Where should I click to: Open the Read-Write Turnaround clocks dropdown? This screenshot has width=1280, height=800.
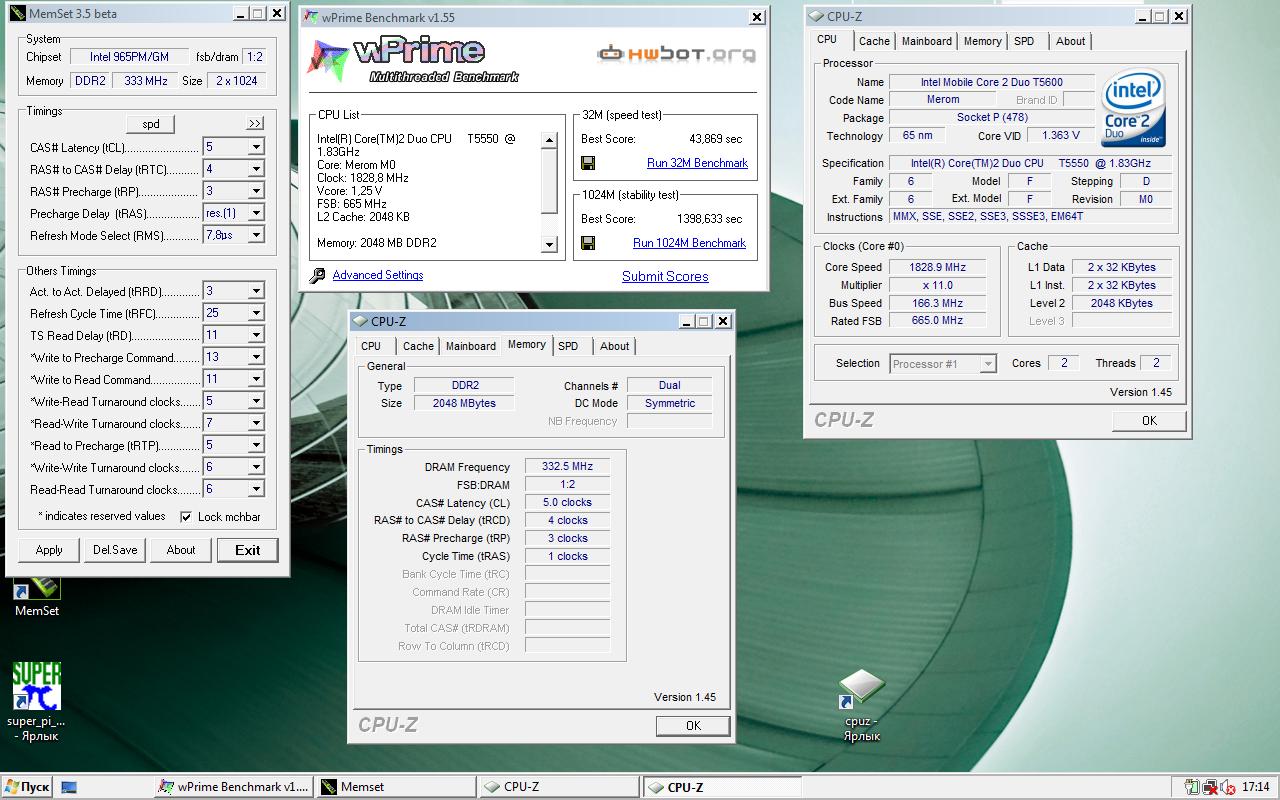[256, 423]
